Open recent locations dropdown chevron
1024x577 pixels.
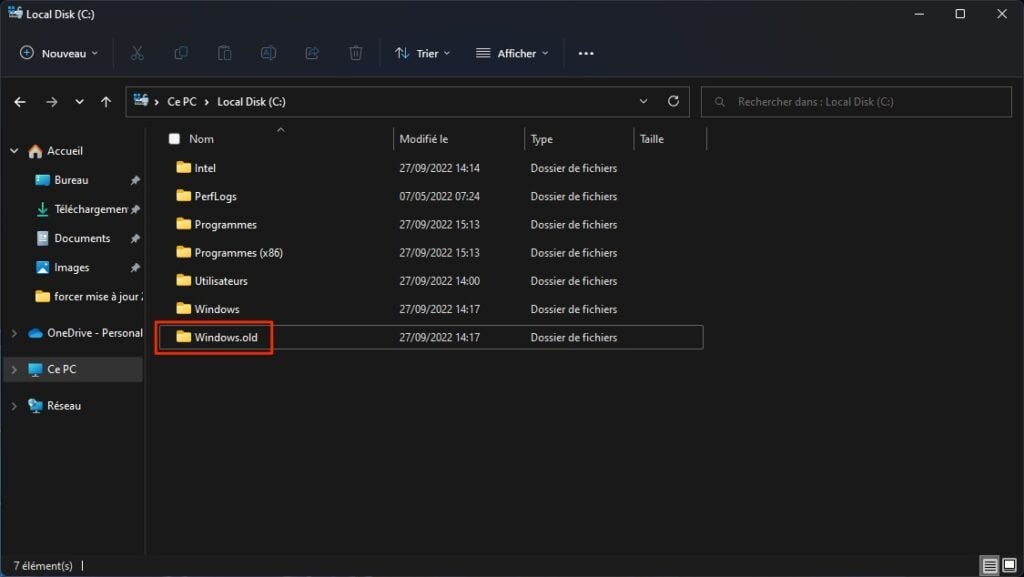click(79, 102)
